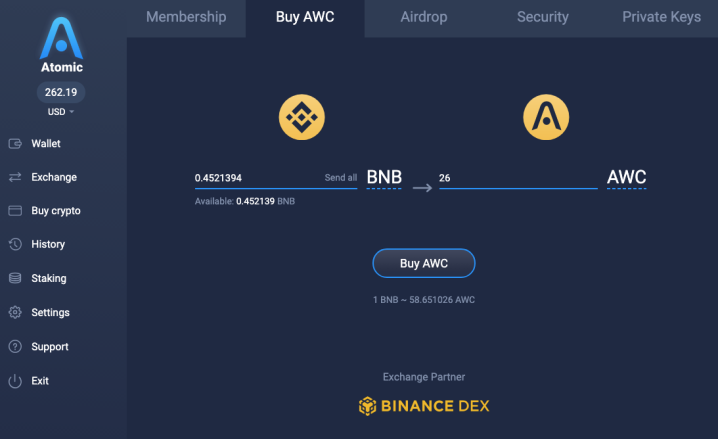Click the Exit power icon
Image resolution: width=718 pixels, height=439 pixels.
(x=15, y=381)
